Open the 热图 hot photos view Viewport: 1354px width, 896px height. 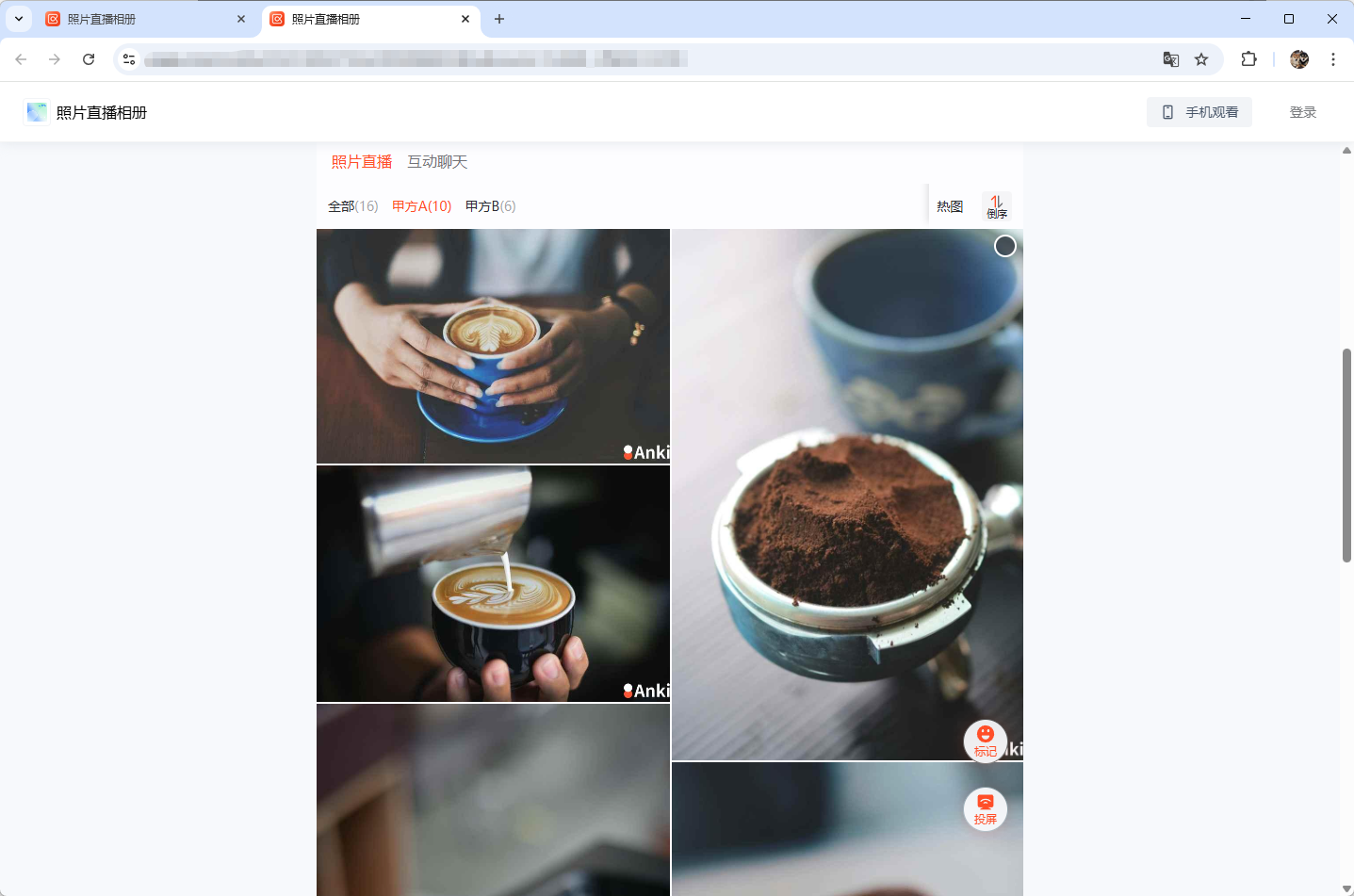[x=950, y=206]
